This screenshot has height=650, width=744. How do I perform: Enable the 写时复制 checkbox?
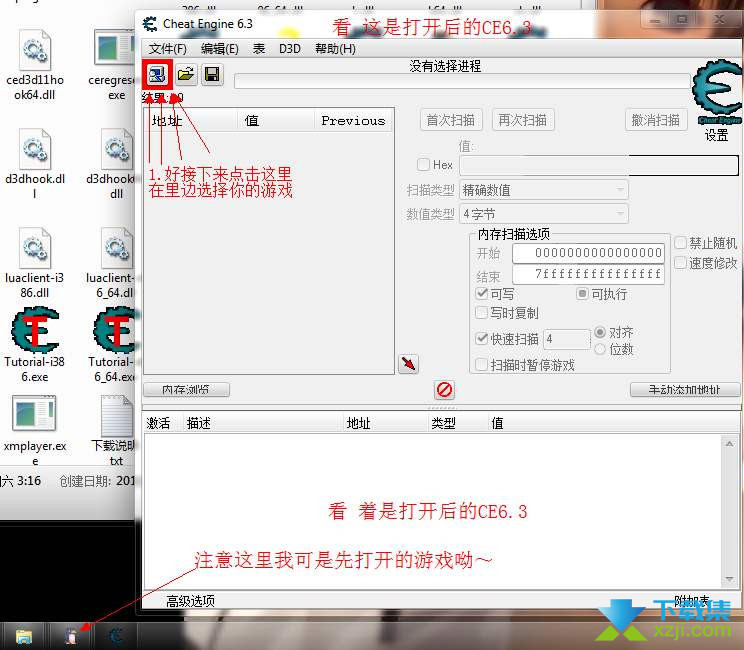(x=482, y=313)
